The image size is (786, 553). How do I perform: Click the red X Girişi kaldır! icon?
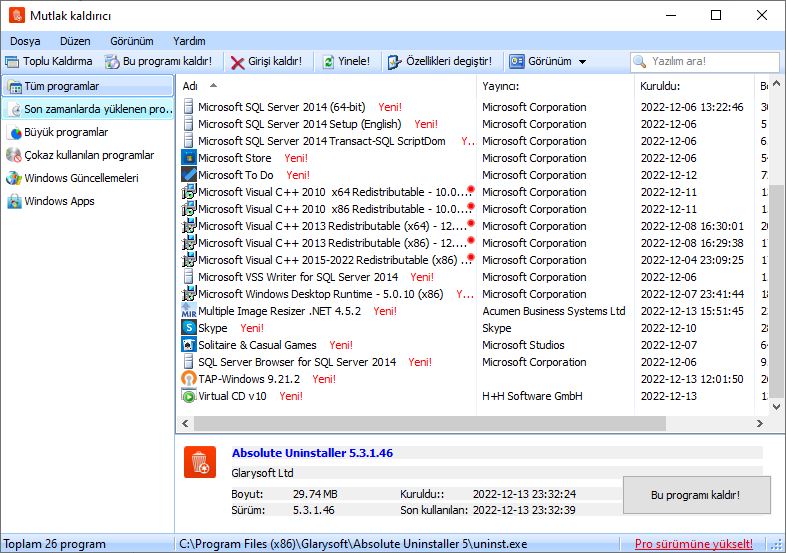[x=237, y=62]
